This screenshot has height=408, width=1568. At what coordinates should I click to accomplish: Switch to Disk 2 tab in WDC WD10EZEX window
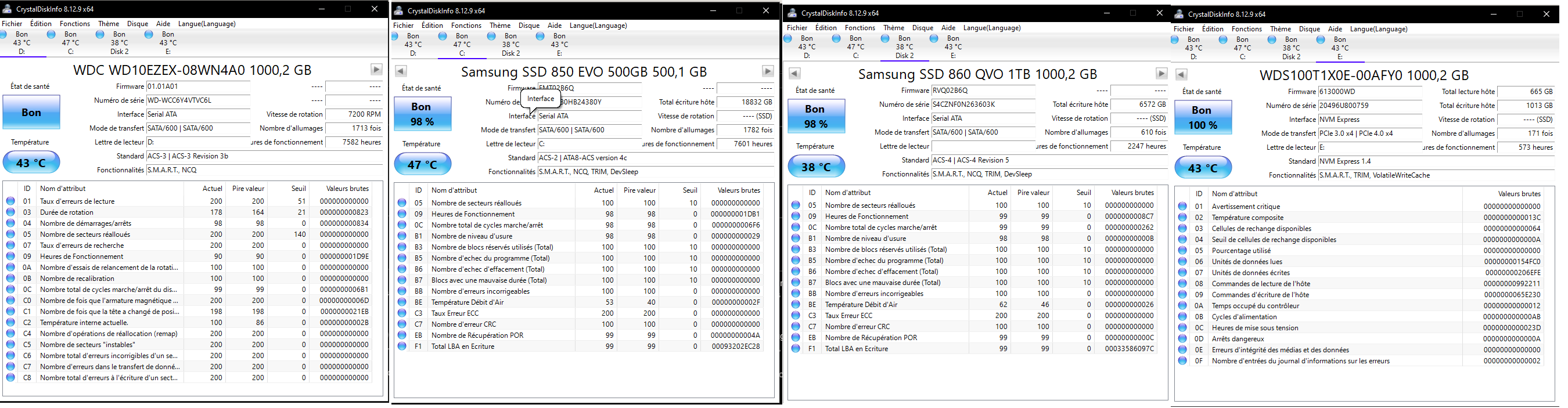point(119,43)
